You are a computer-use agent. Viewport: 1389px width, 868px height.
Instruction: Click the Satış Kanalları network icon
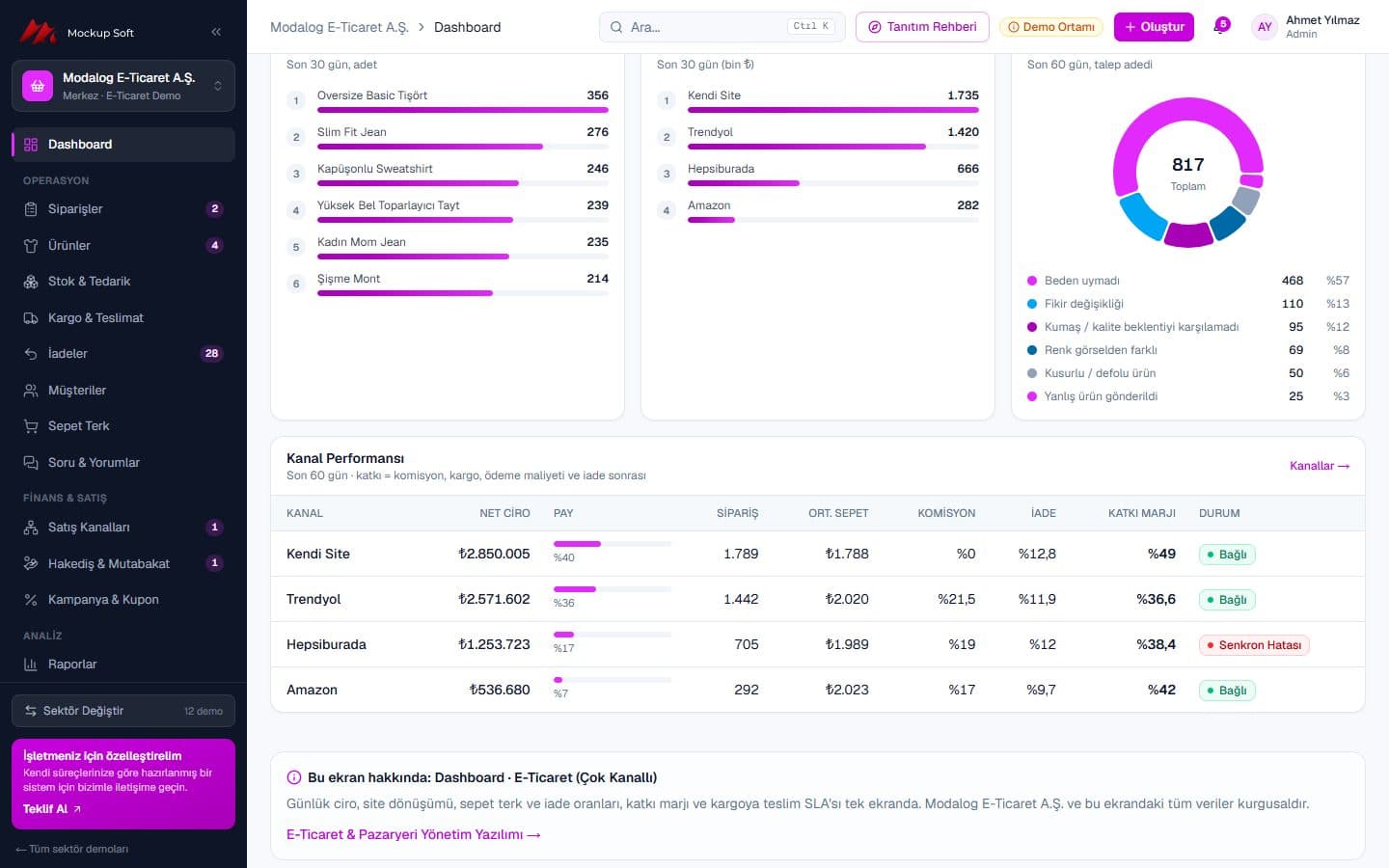pos(31,528)
